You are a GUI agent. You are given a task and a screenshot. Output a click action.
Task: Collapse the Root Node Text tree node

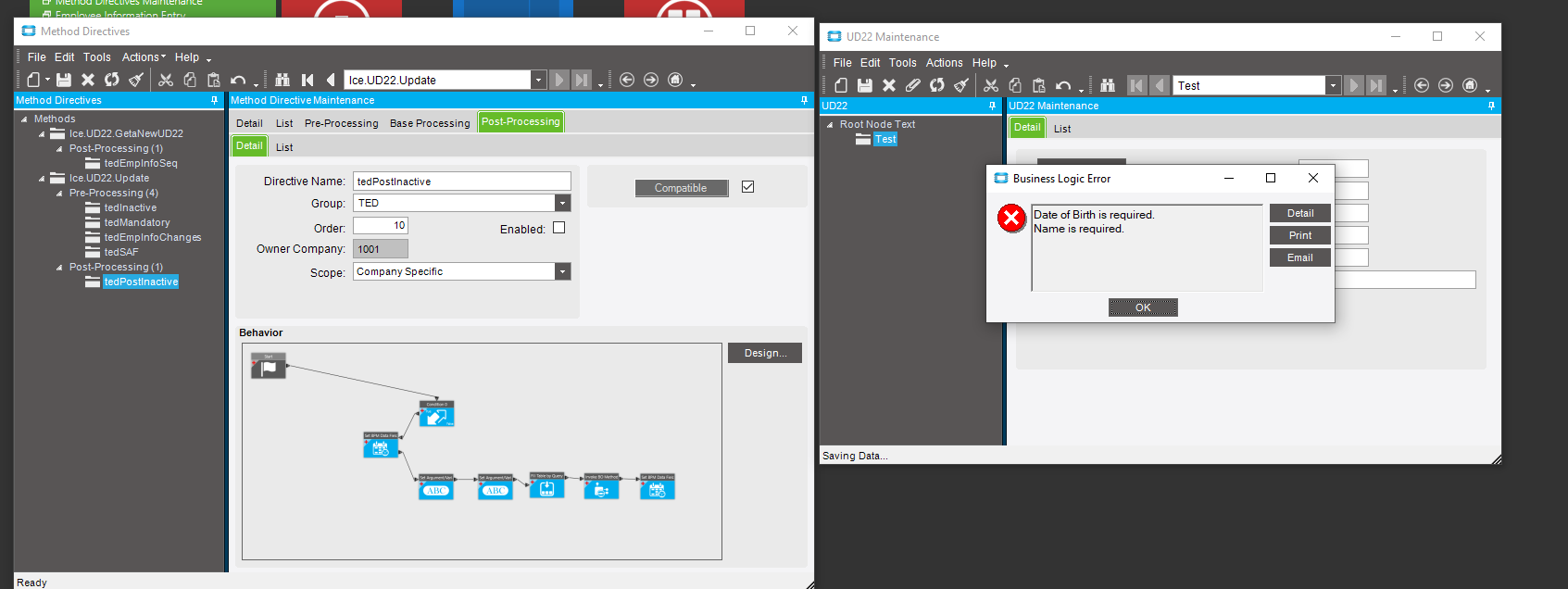[830, 125]
